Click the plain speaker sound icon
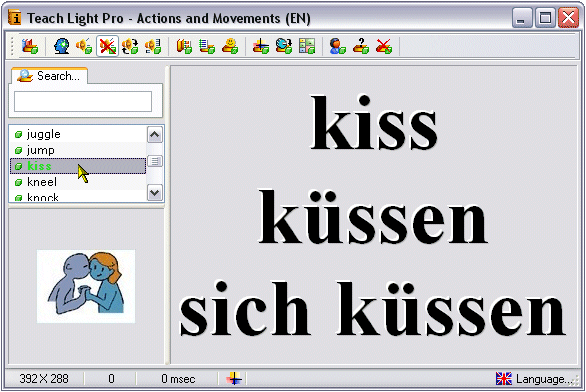This screenshot has width=586, height=392. point(84,46)
